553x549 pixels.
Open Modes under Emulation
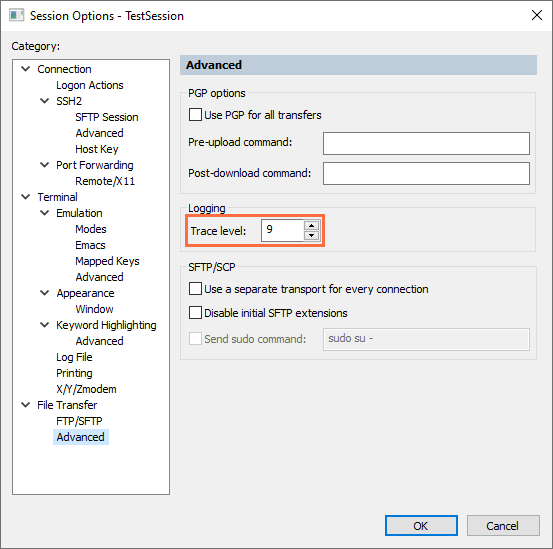tap(91, 229)
